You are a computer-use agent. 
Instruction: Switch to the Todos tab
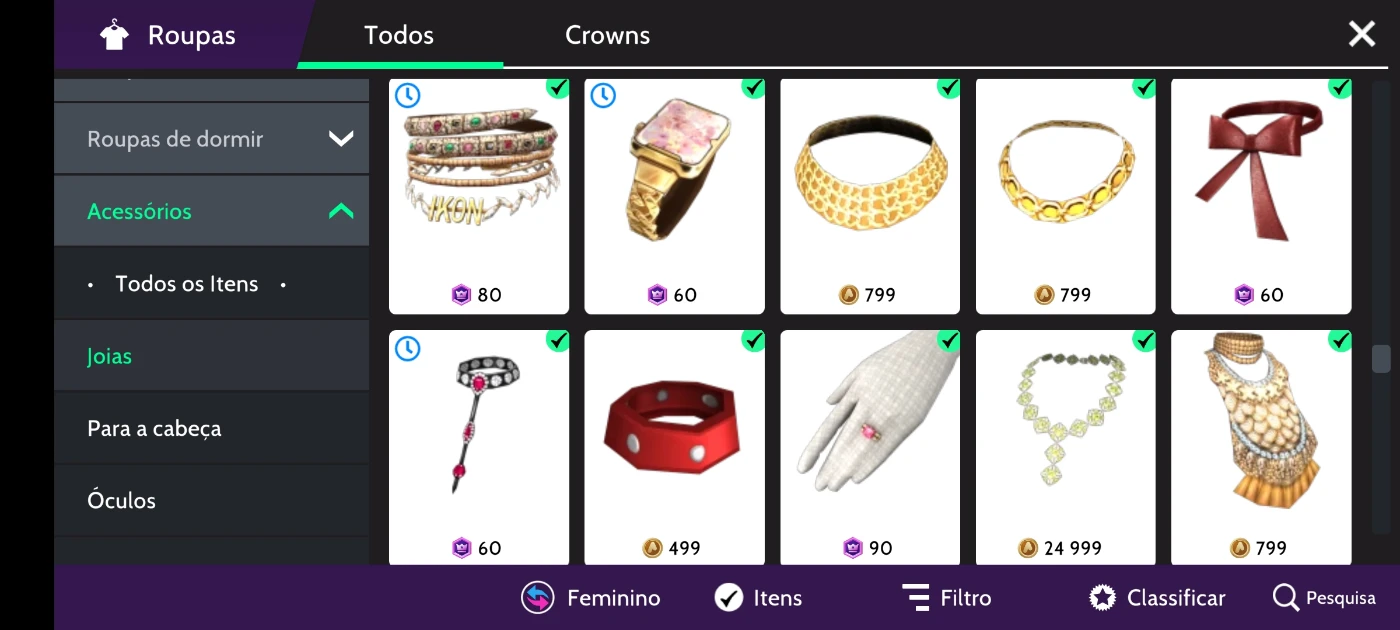[x=399, y=35]
